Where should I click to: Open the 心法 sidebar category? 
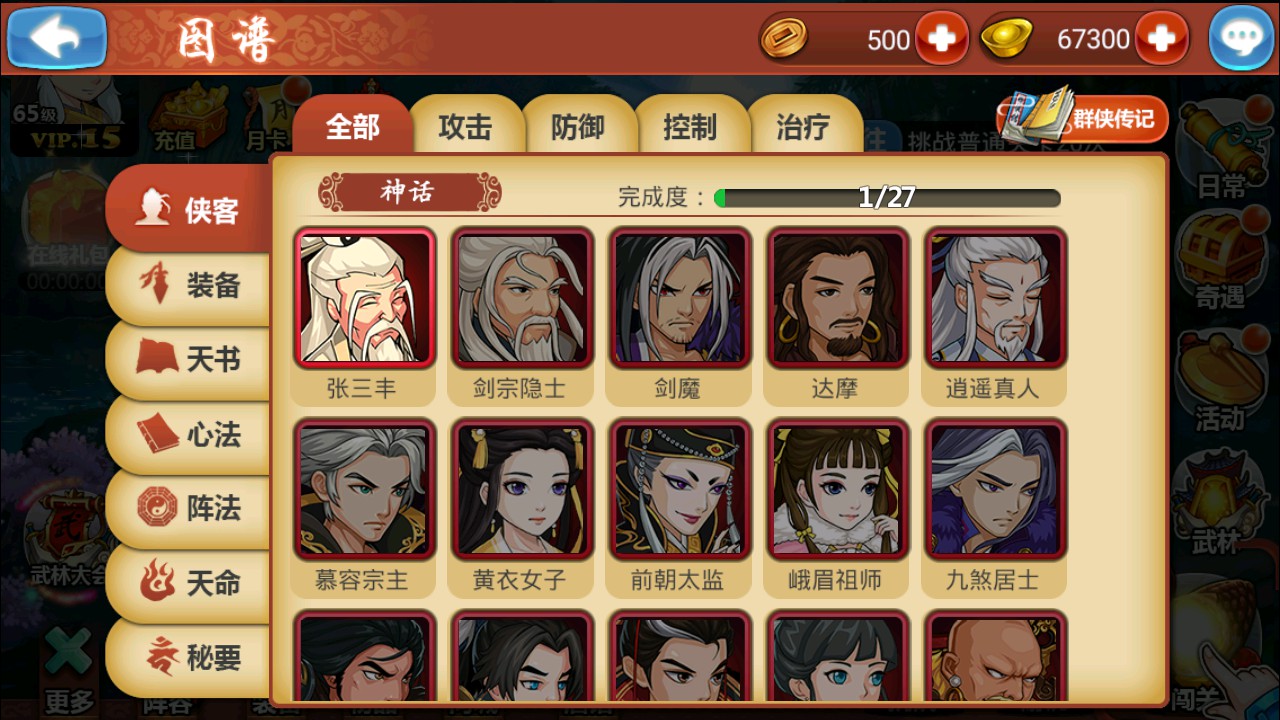click(x=189, y=434)
